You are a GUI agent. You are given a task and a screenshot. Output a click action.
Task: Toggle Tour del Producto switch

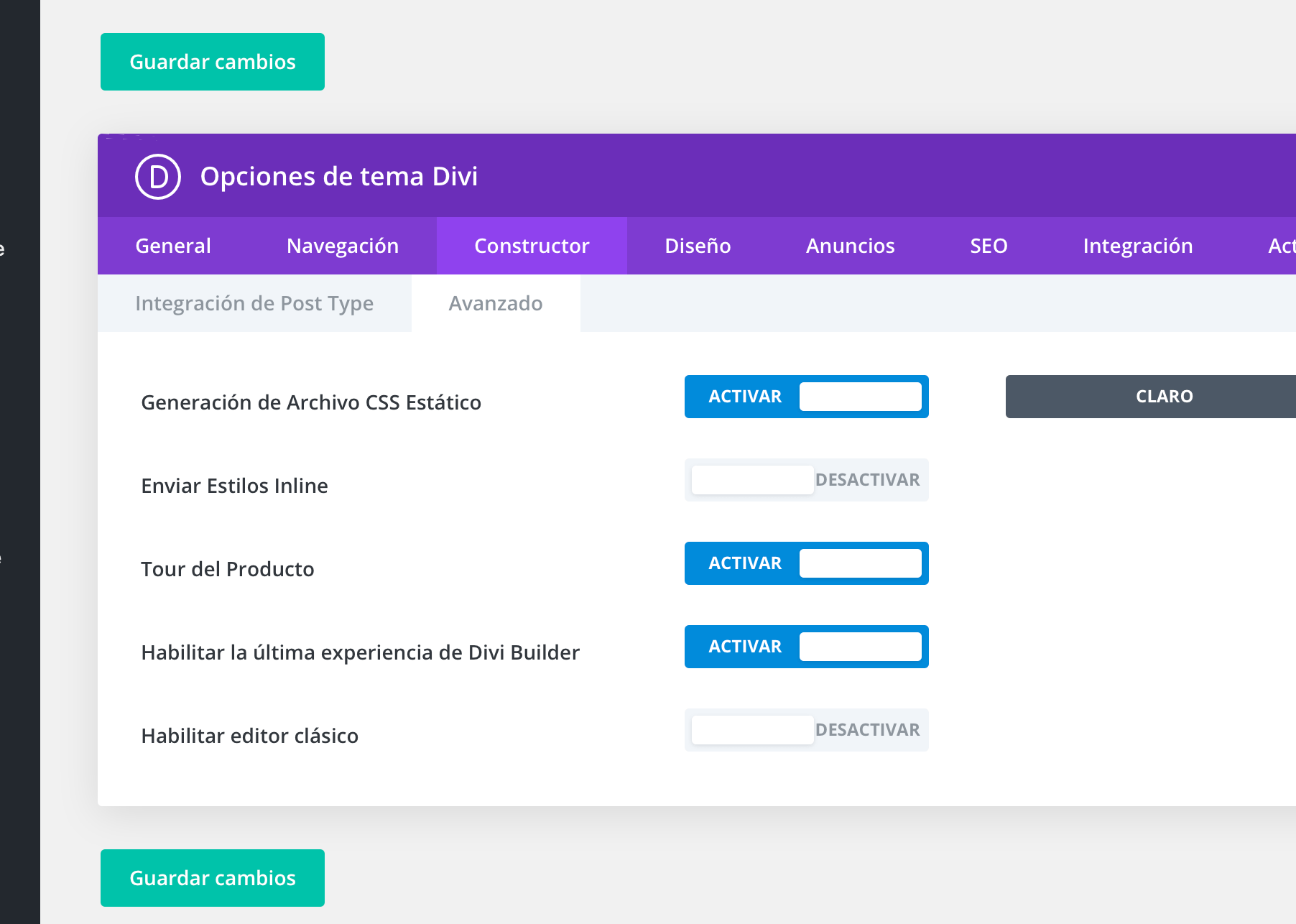807,563
